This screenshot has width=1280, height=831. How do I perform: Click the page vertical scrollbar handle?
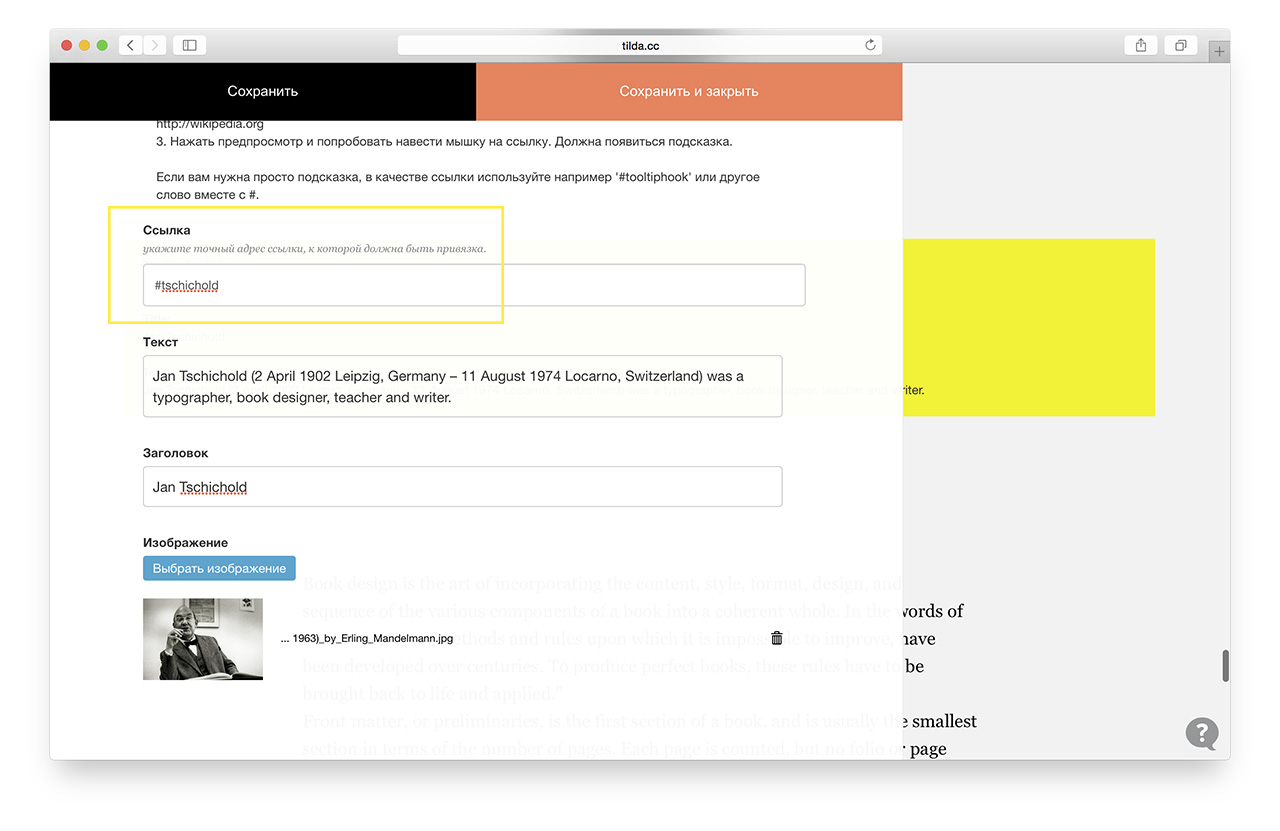[x=1225, y=666]
